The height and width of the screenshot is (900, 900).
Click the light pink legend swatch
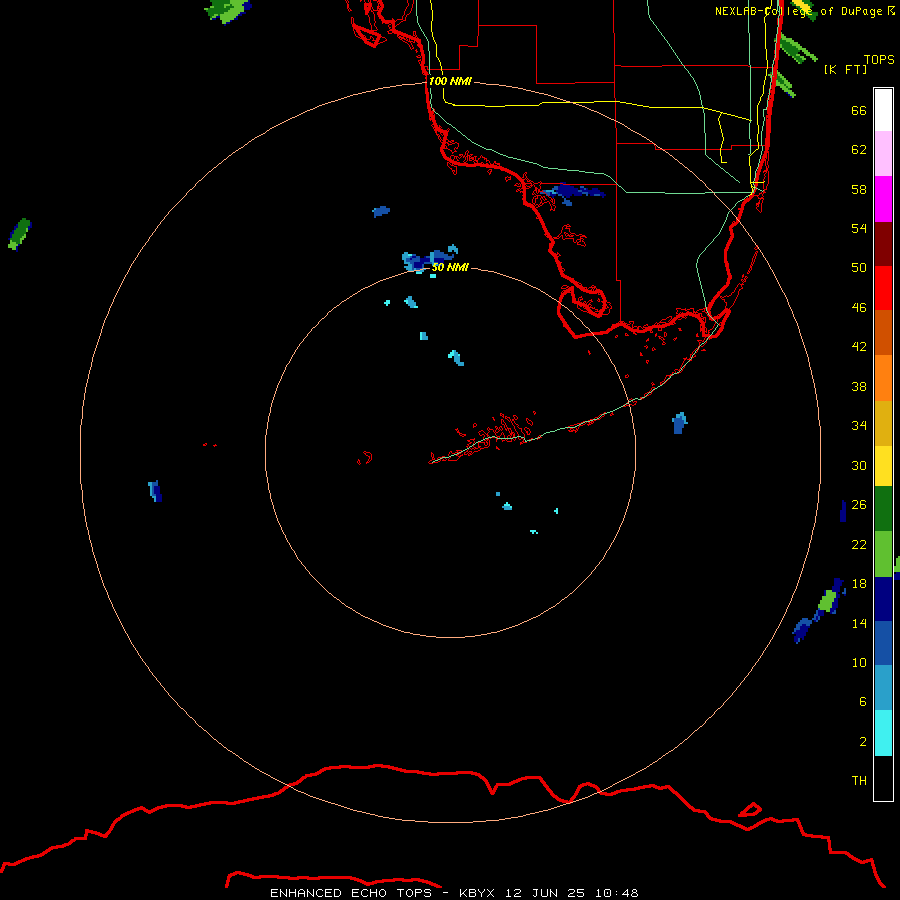point(883,153)
